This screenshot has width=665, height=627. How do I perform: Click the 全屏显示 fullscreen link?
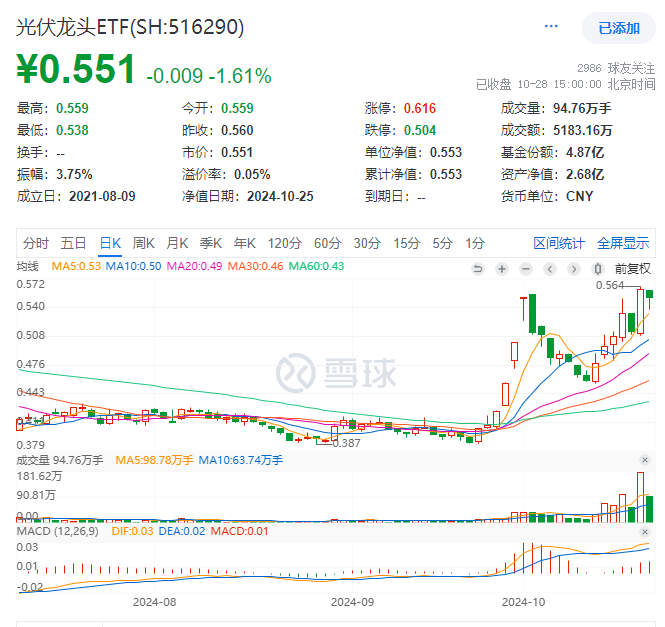tap(623, 244)
